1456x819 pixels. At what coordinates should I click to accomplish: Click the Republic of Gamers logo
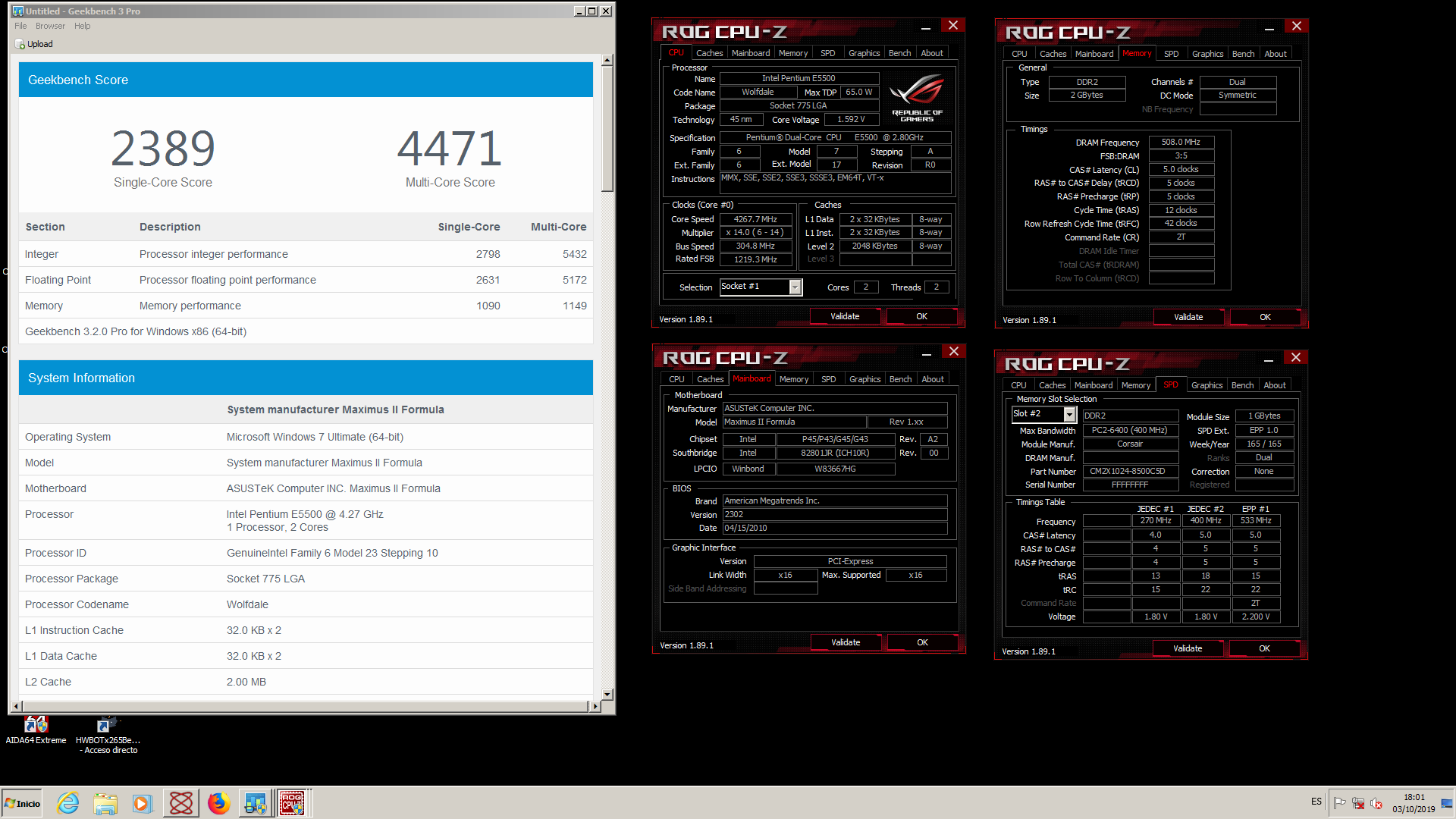(x=917, y=97)
